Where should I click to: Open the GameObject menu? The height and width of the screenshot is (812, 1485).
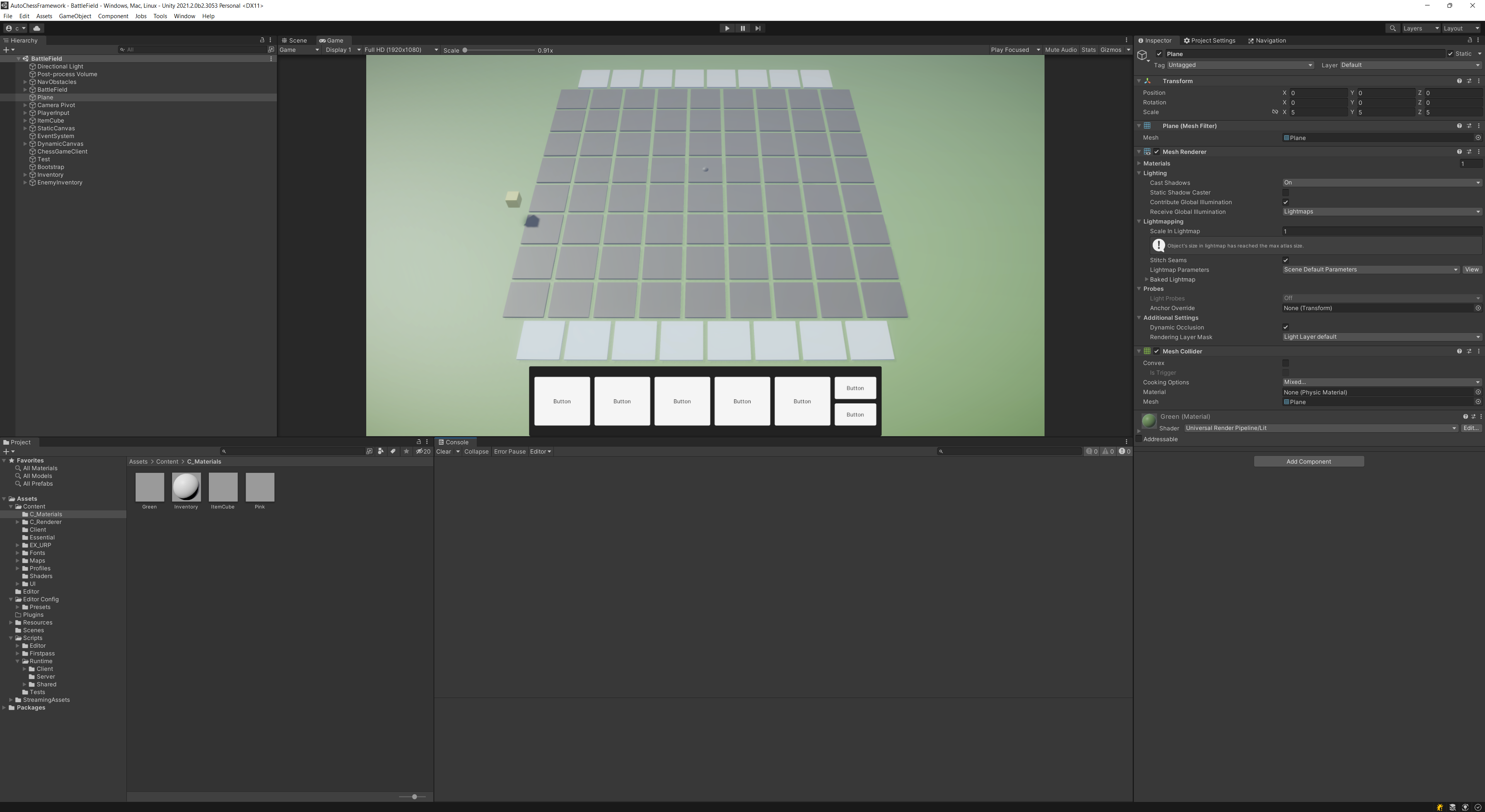click(x=75, y=16)
